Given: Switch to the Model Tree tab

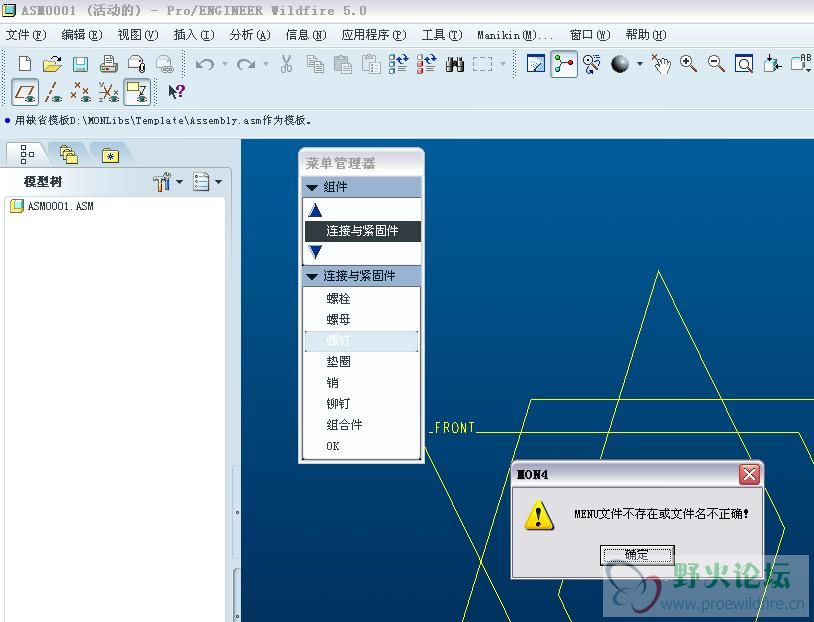Looking at the screenshot, I should tap(27, 154).
